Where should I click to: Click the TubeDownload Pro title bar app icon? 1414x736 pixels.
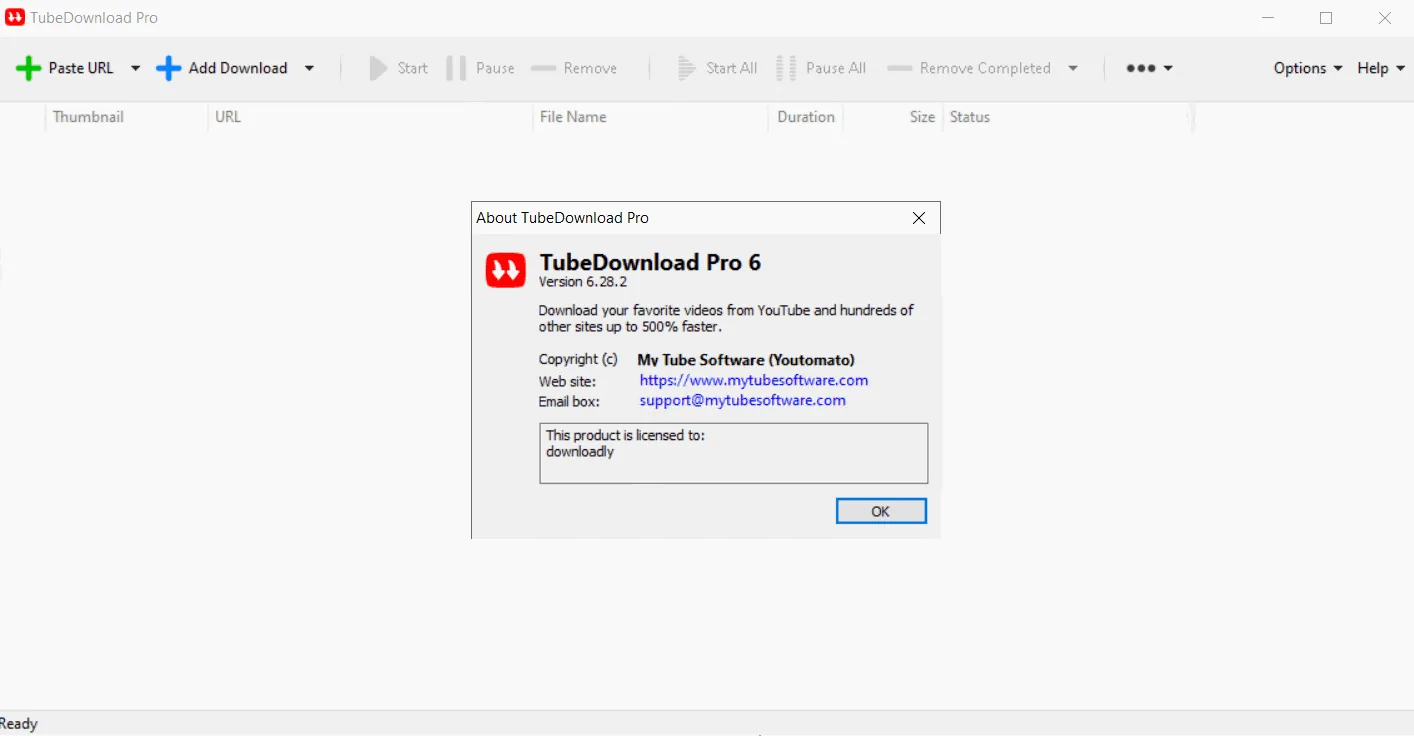[15, 17]
